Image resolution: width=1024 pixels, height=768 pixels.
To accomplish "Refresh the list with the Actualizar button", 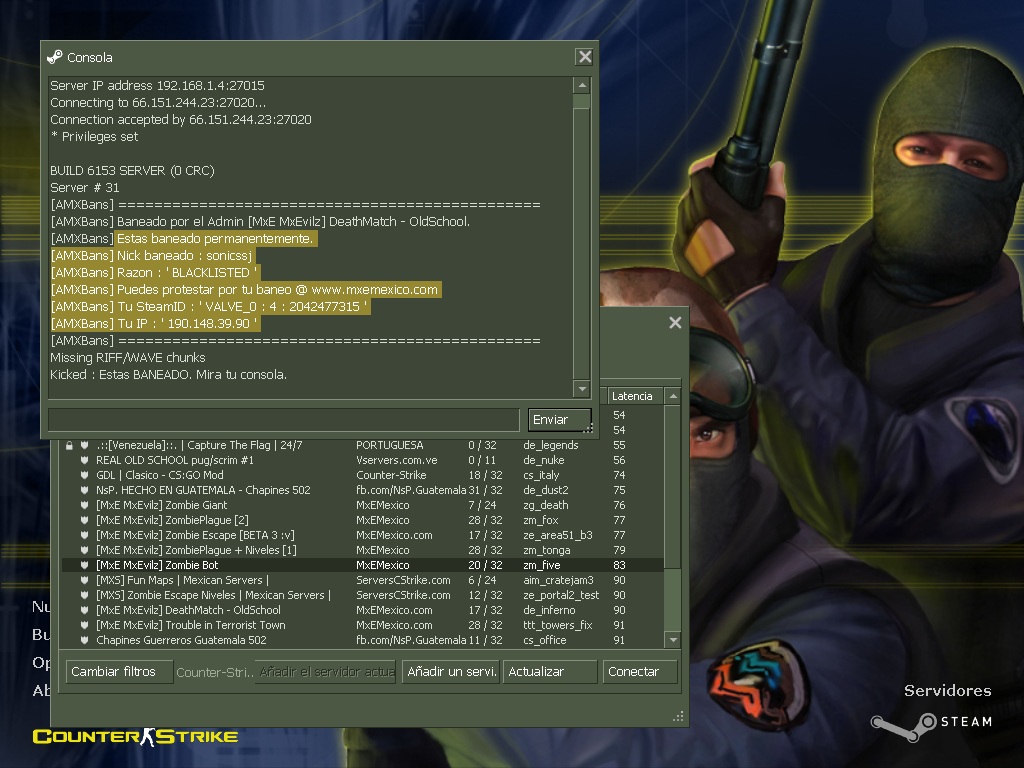I will tap(550, 671).
